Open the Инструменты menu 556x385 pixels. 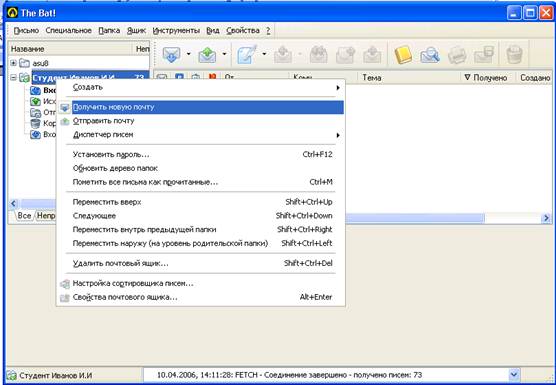(176, 31)
